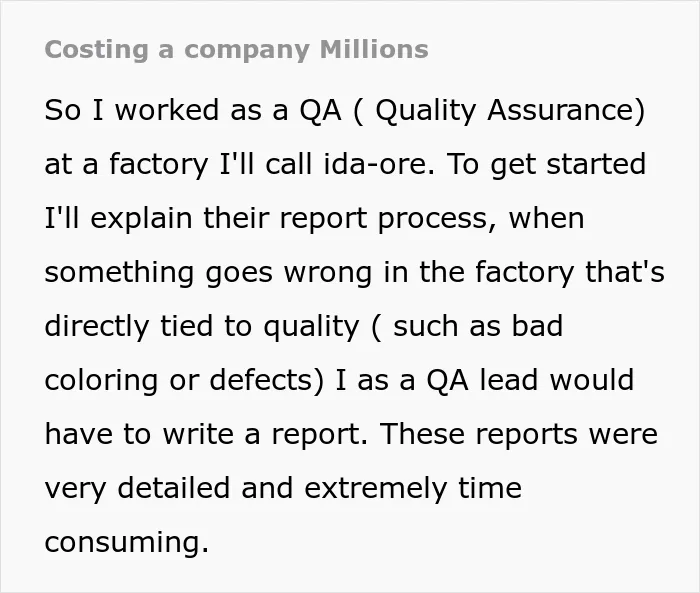The width and height of the screenshot is (700, 593).
Task: Click 'QA lead' in the sixth line
Action: [482, 380]
